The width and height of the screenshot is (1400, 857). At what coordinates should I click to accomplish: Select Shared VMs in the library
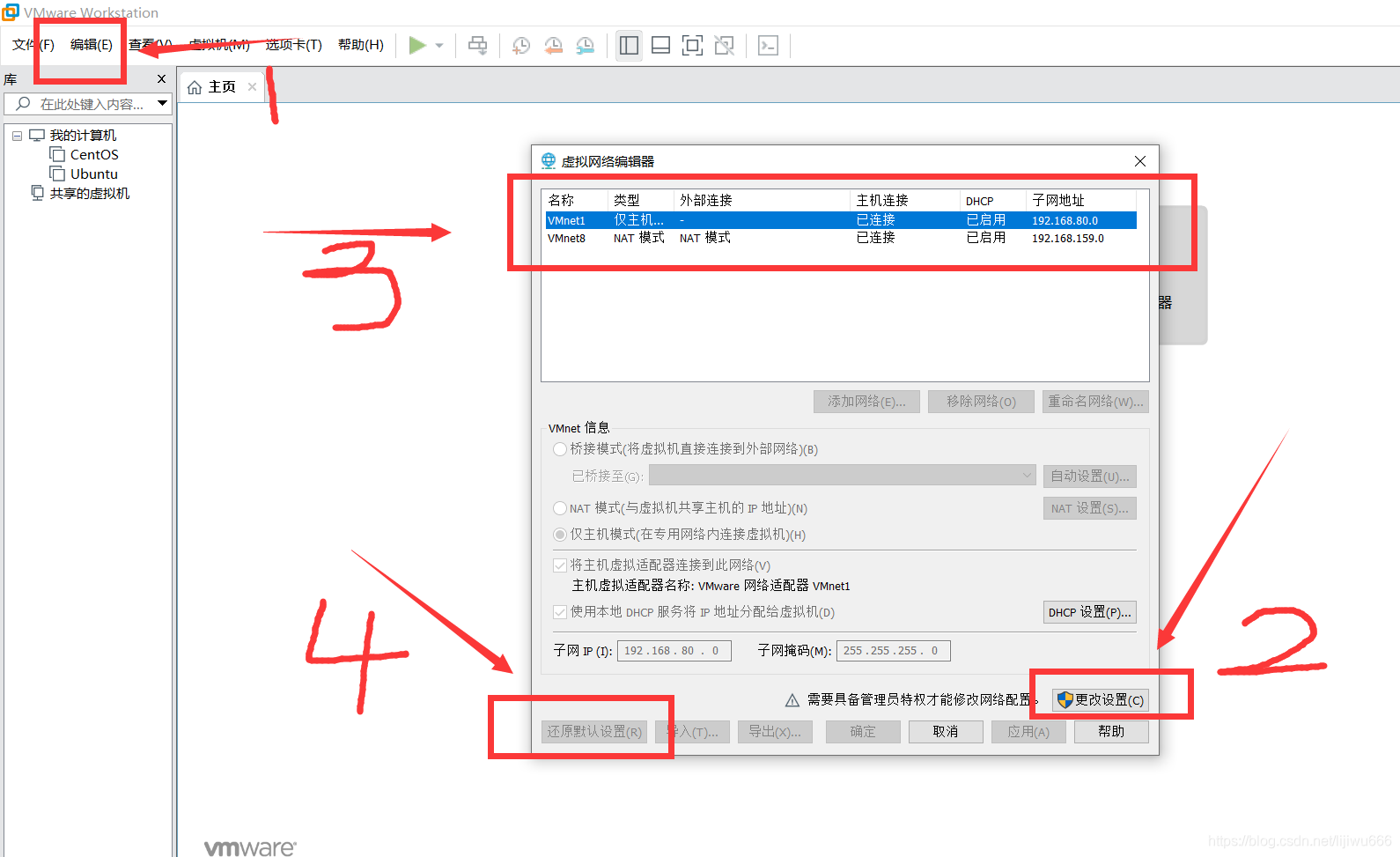[89, 194]
